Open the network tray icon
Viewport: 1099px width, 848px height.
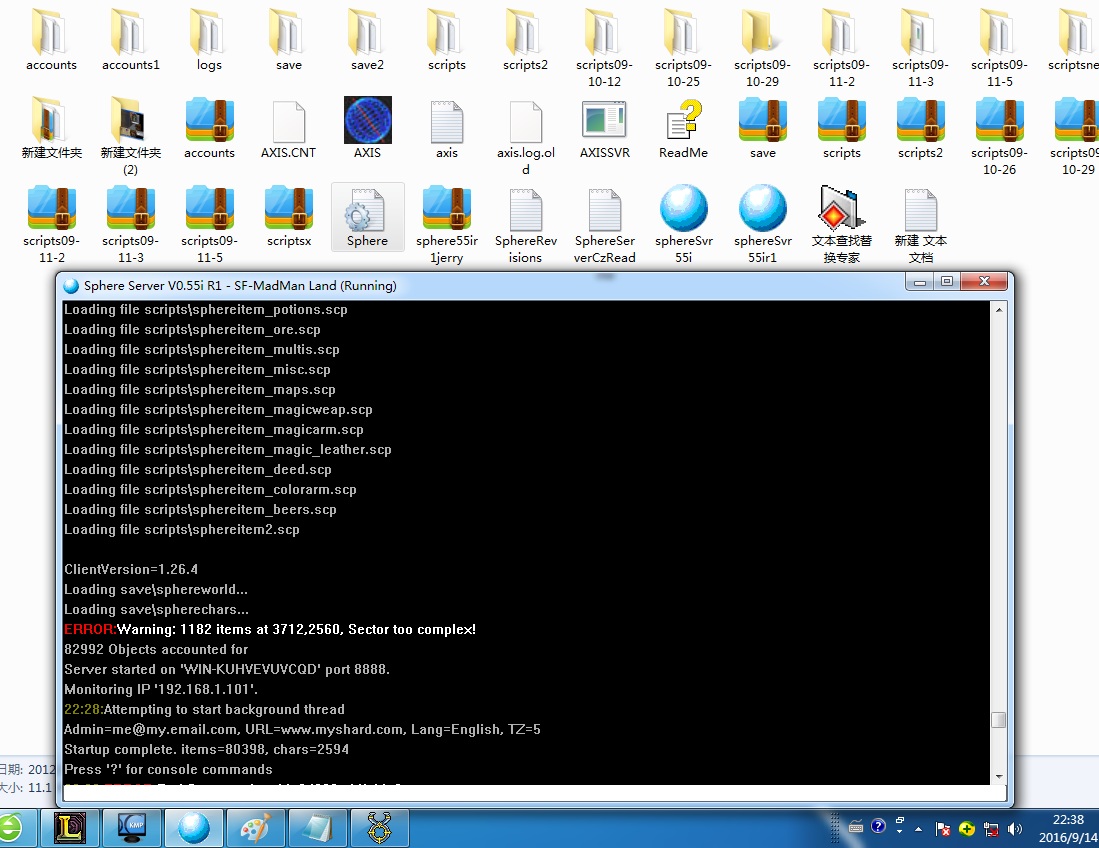pos(990,829)
